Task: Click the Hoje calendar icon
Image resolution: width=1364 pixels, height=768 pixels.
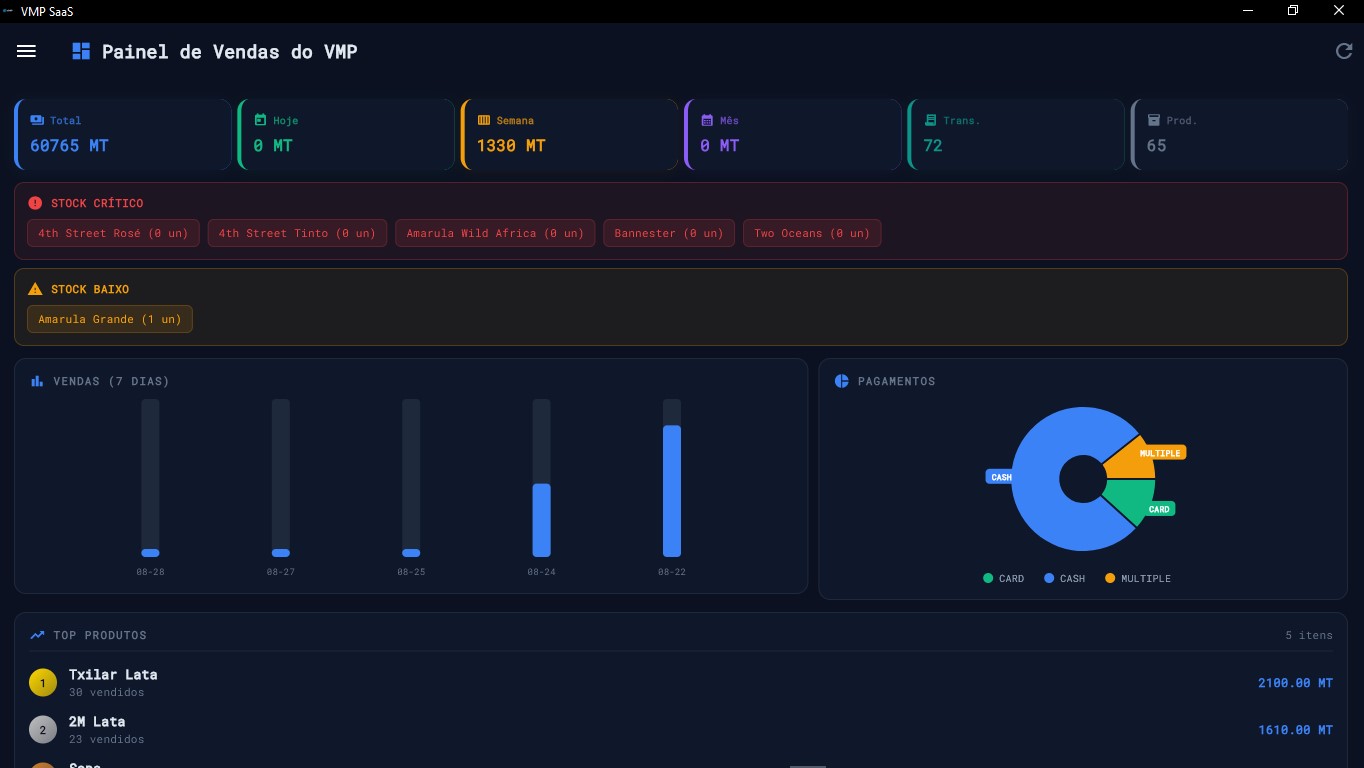Action: tap(260, 120)
